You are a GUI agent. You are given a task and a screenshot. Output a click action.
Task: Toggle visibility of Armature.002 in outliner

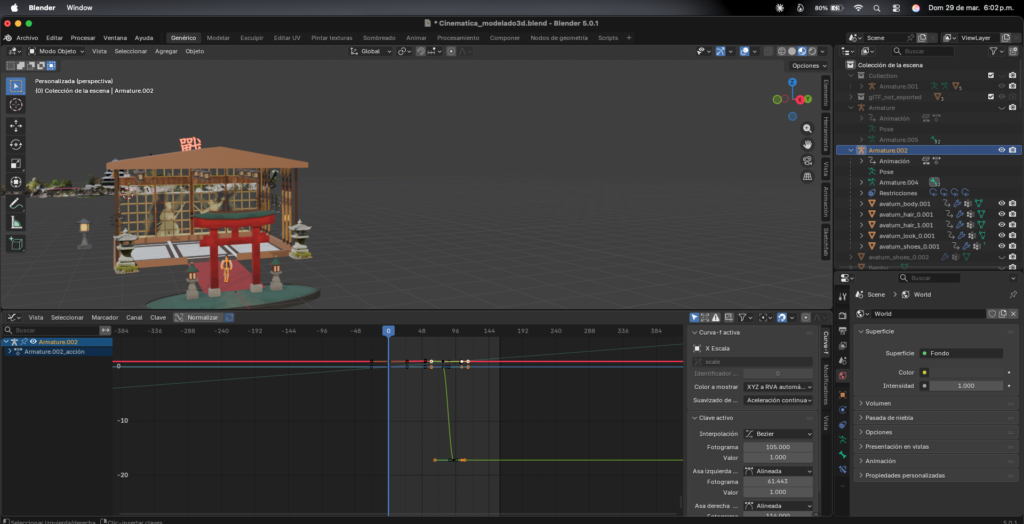click(x=1001, y=150)
